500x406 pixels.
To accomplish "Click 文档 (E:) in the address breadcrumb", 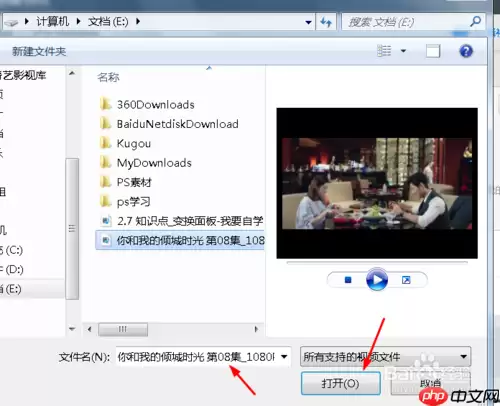I will 108,22.
